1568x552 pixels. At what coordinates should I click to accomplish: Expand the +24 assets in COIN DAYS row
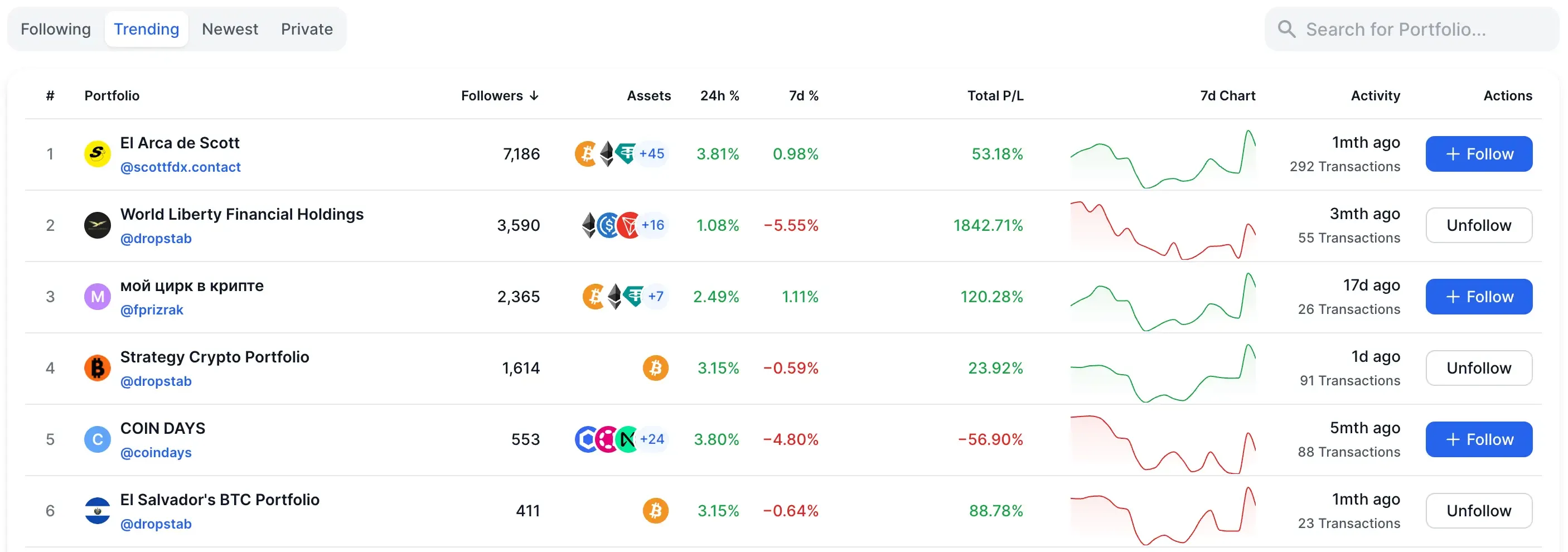[652, 439]
